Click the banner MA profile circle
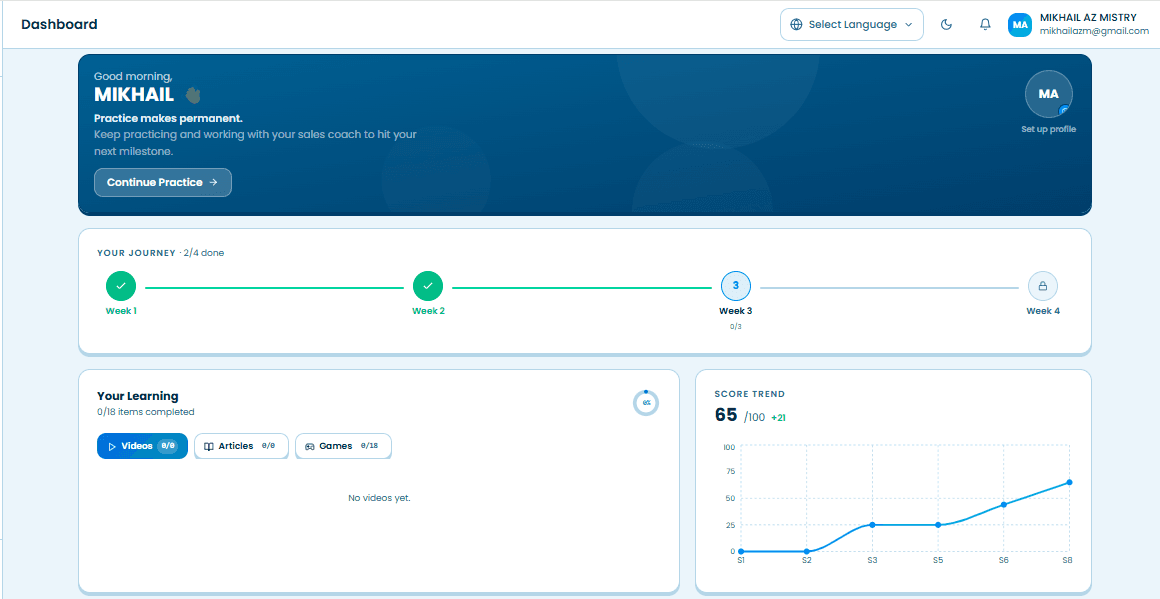The height and width of the screenshot is (599, 1160). [1048, 94]
